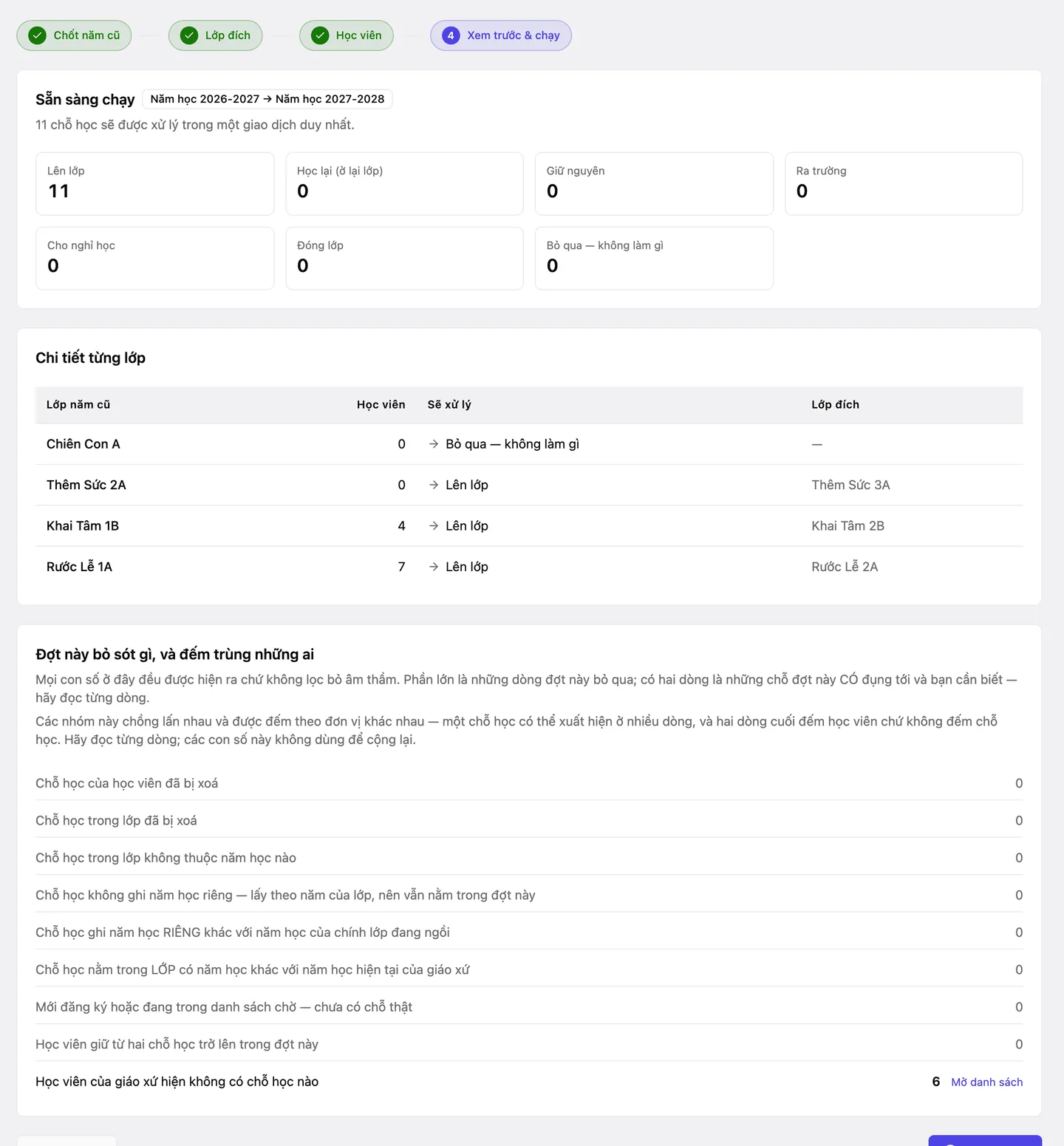This screenshot has width=1064, height=1146.
Task: Return to the "Học viên" step
Action: 347,35
